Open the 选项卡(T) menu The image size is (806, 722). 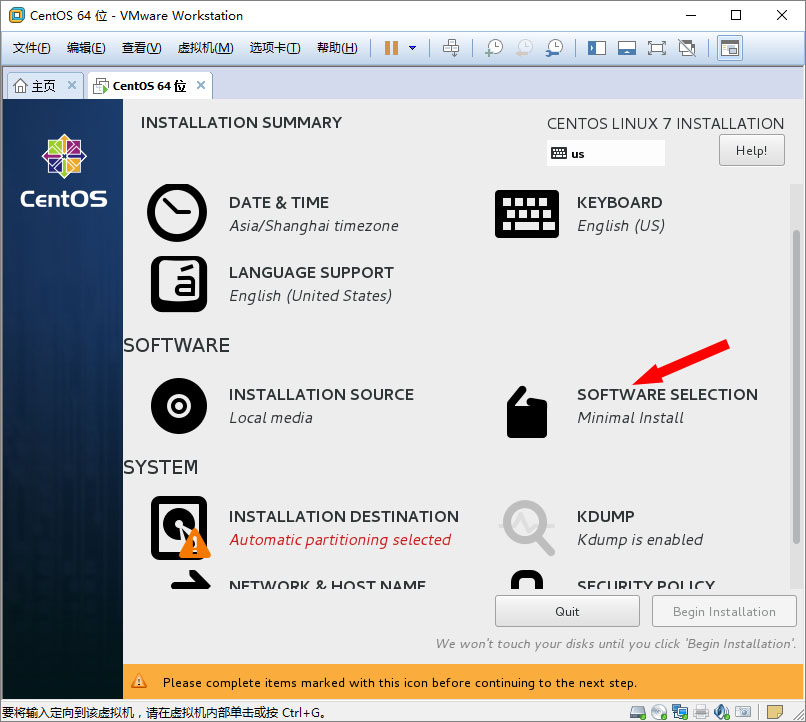pyautogui.click(x=275, y=48)
